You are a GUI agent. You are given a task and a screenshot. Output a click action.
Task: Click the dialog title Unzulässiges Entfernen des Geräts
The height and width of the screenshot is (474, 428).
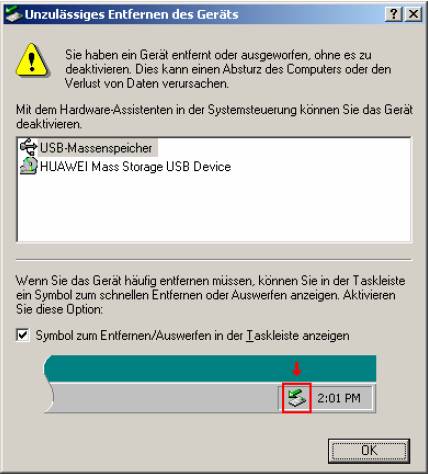point(132,15)
